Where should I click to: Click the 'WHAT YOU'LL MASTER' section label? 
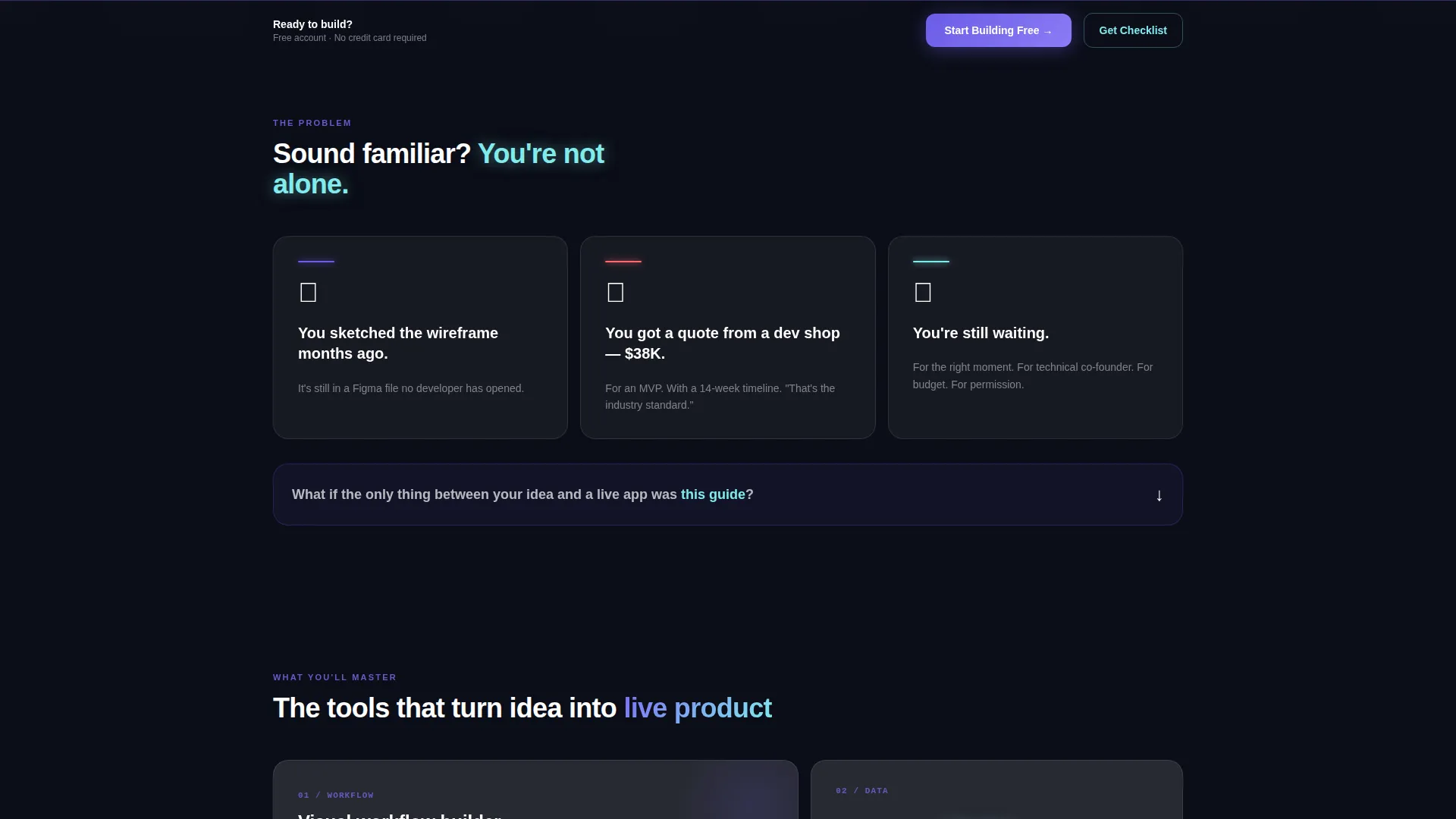point(334,677)
